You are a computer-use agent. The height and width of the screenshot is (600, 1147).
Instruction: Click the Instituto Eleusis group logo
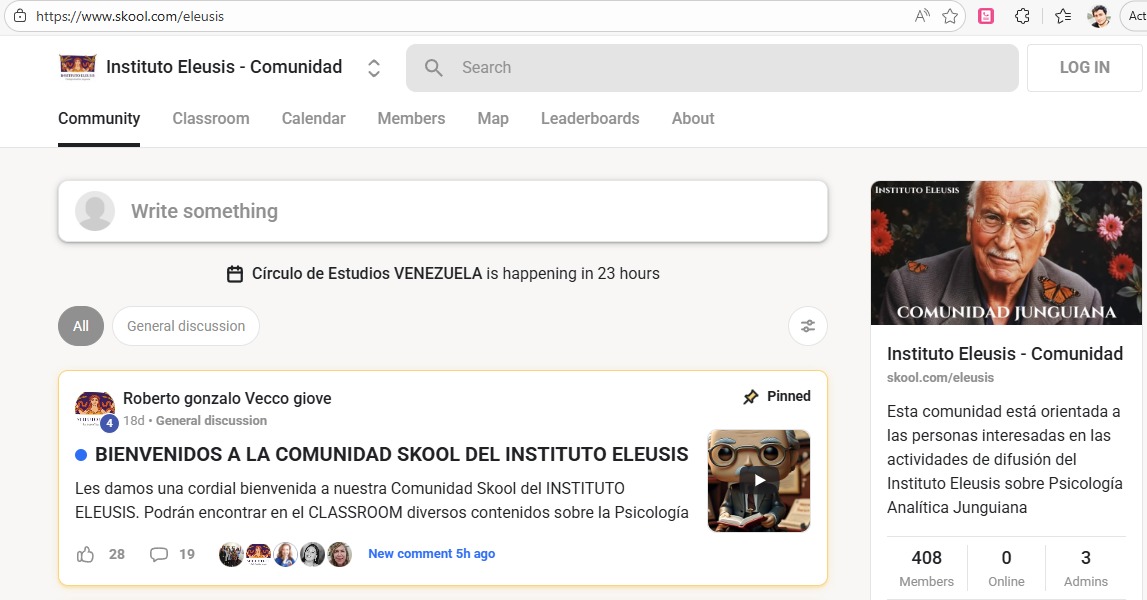78,67
